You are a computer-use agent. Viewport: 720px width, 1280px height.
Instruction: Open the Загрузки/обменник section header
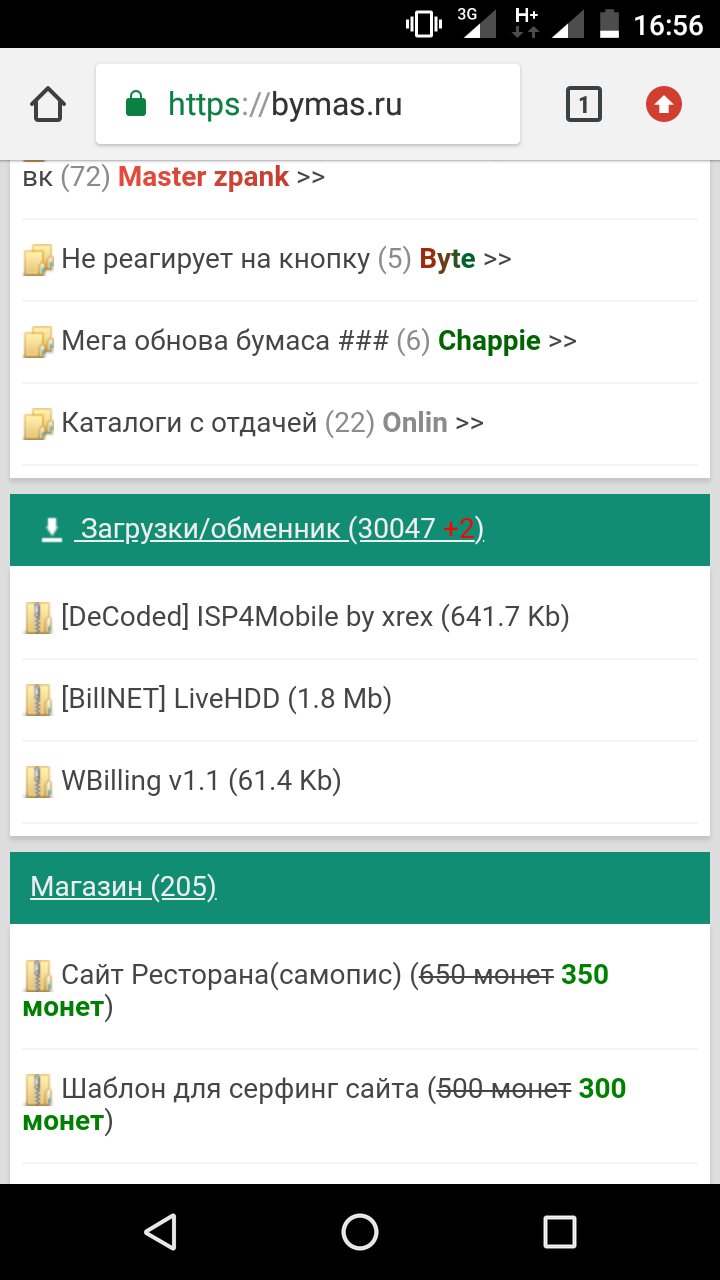tap(280, 529)
